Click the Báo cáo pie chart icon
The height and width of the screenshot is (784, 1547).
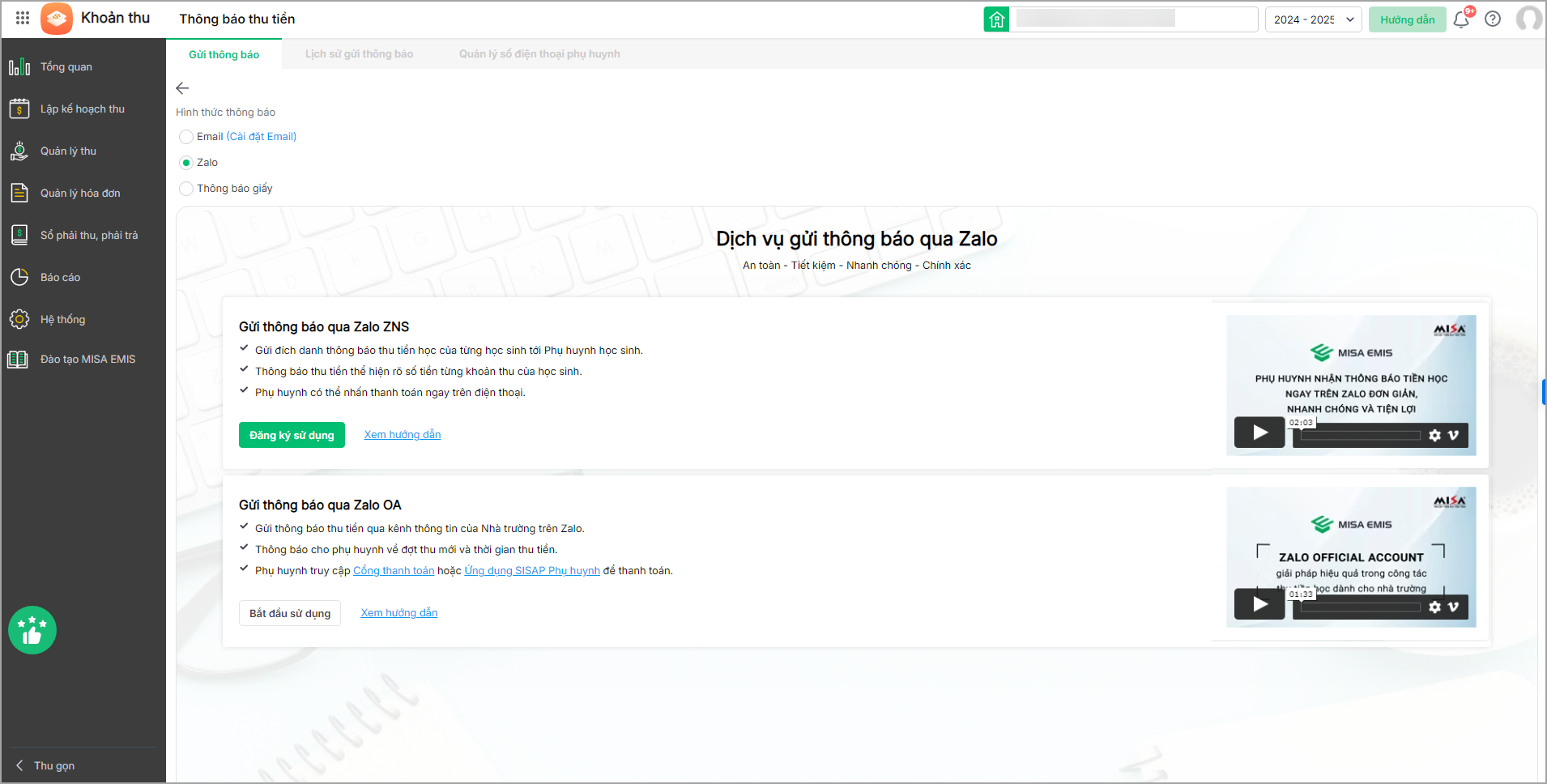tap(19, 277)
